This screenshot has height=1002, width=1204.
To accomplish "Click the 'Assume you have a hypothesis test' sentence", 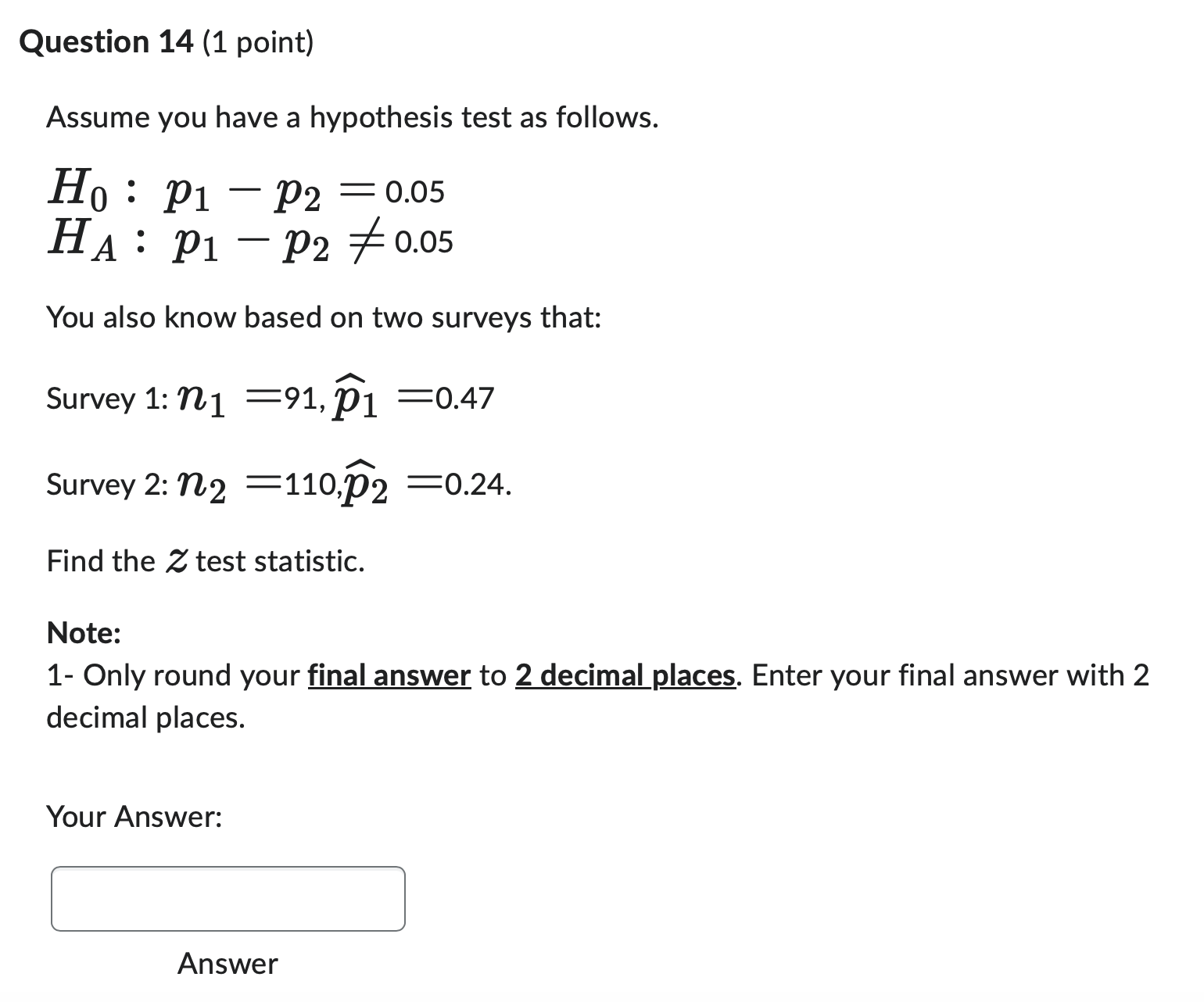I will pos(352,116).
